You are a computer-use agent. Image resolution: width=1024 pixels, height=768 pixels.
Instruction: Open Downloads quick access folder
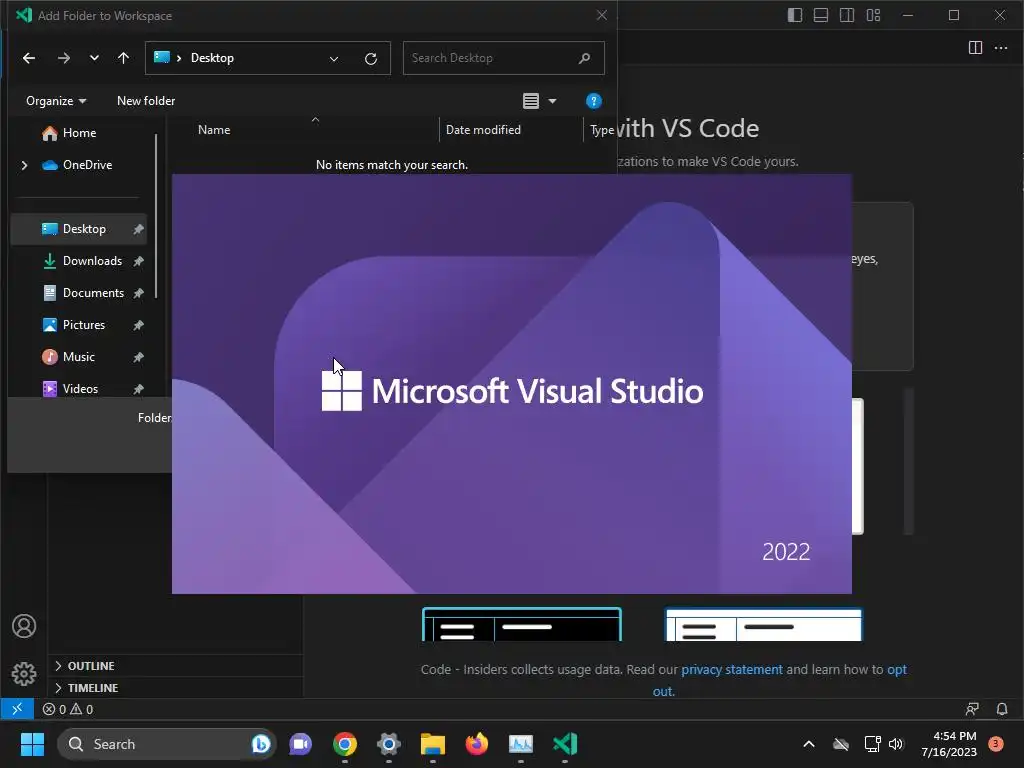click(91, 261)
